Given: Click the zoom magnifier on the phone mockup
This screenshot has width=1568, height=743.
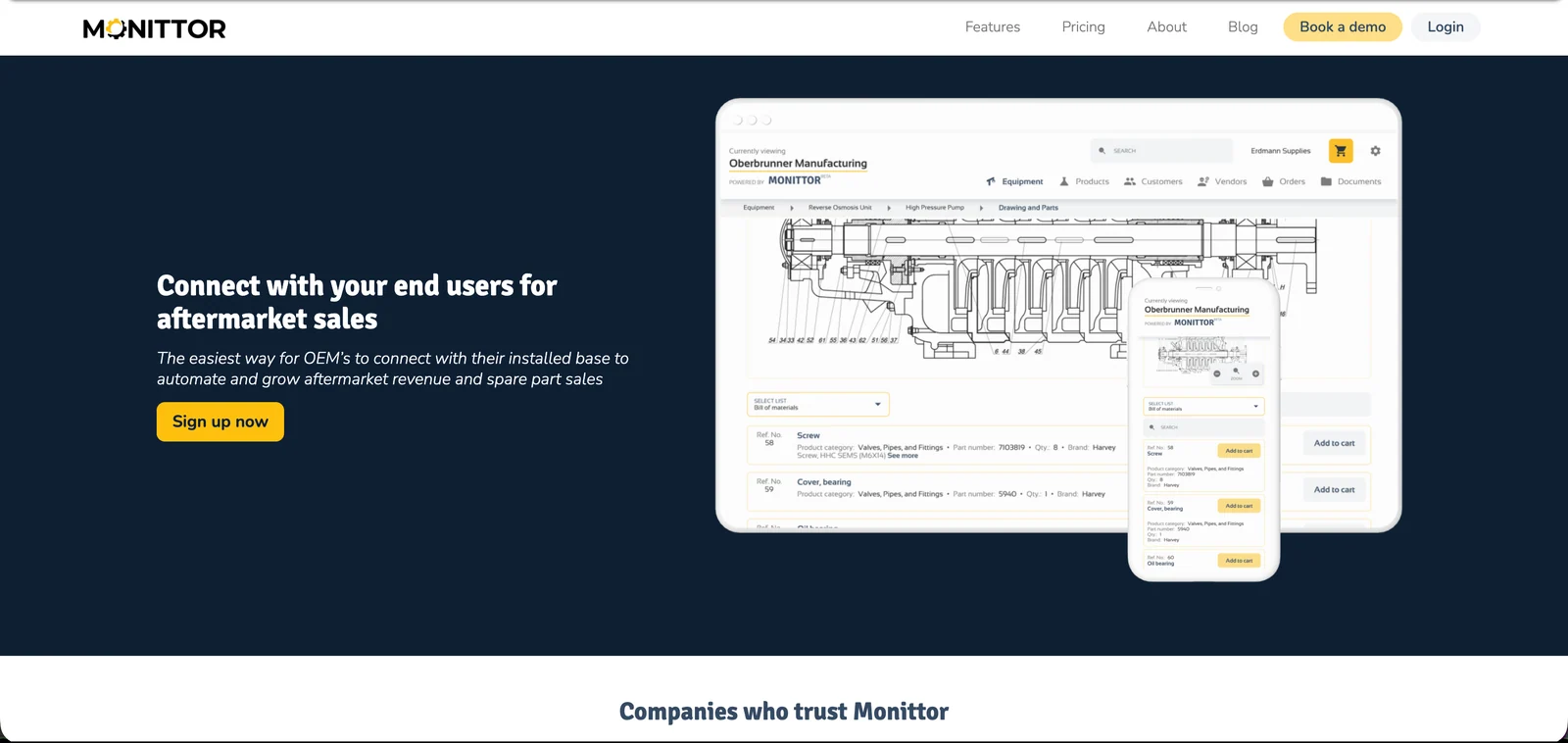Looking at the screenshot, I should [x=1236, y=371].
